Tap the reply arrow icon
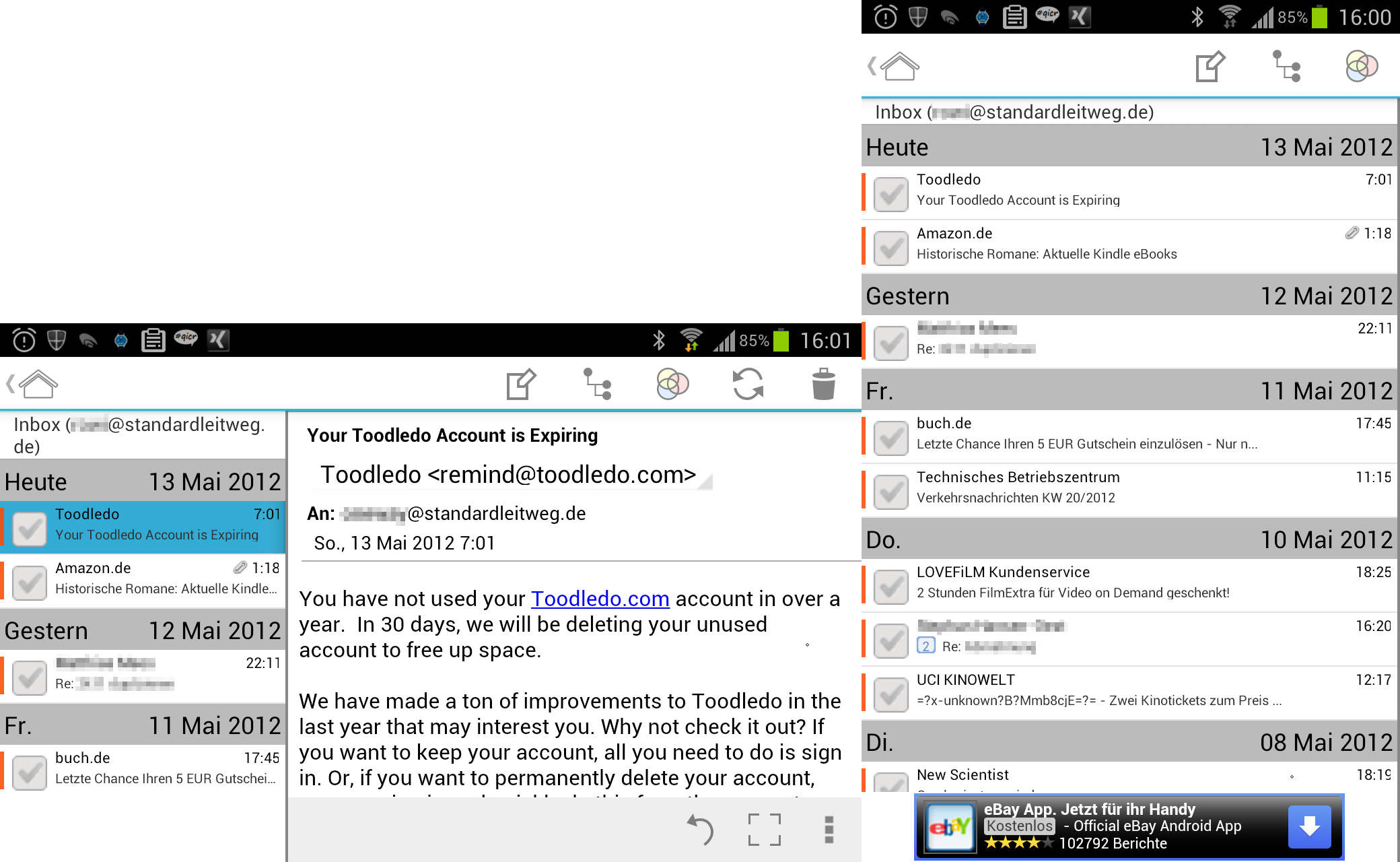 [700, 829]
